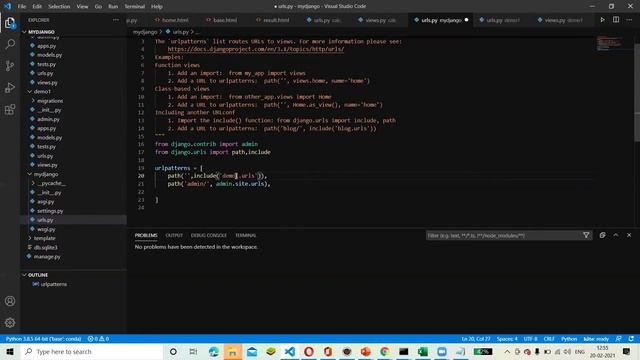Screen dimensions: 640x360
Task: Split the editor to the right
Action: pyautogui.click(x=616, y=20)
